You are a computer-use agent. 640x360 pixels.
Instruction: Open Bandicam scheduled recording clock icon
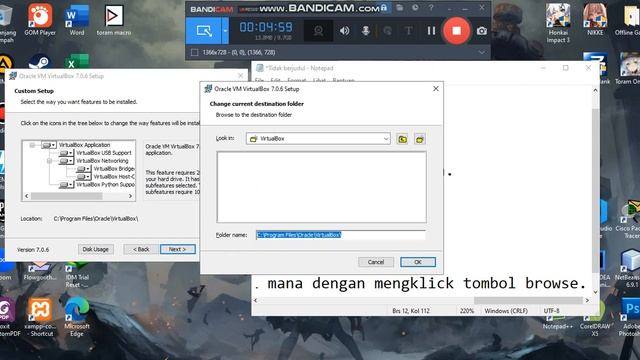(415, 8)
